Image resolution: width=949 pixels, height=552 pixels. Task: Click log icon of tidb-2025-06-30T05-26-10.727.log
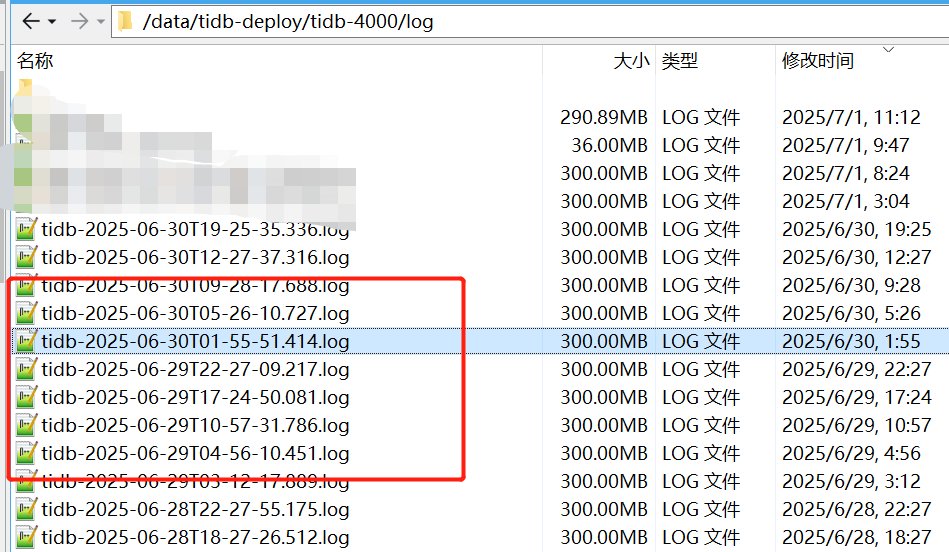pos(26,314)
